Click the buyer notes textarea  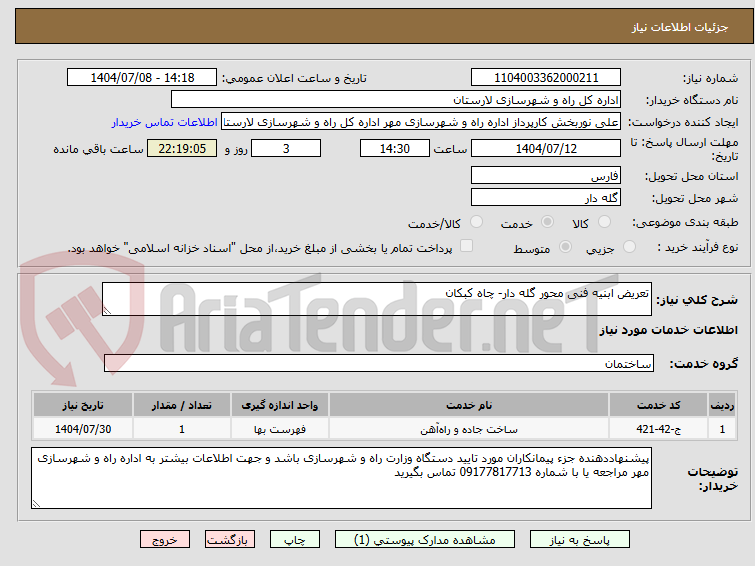(341, 478)
